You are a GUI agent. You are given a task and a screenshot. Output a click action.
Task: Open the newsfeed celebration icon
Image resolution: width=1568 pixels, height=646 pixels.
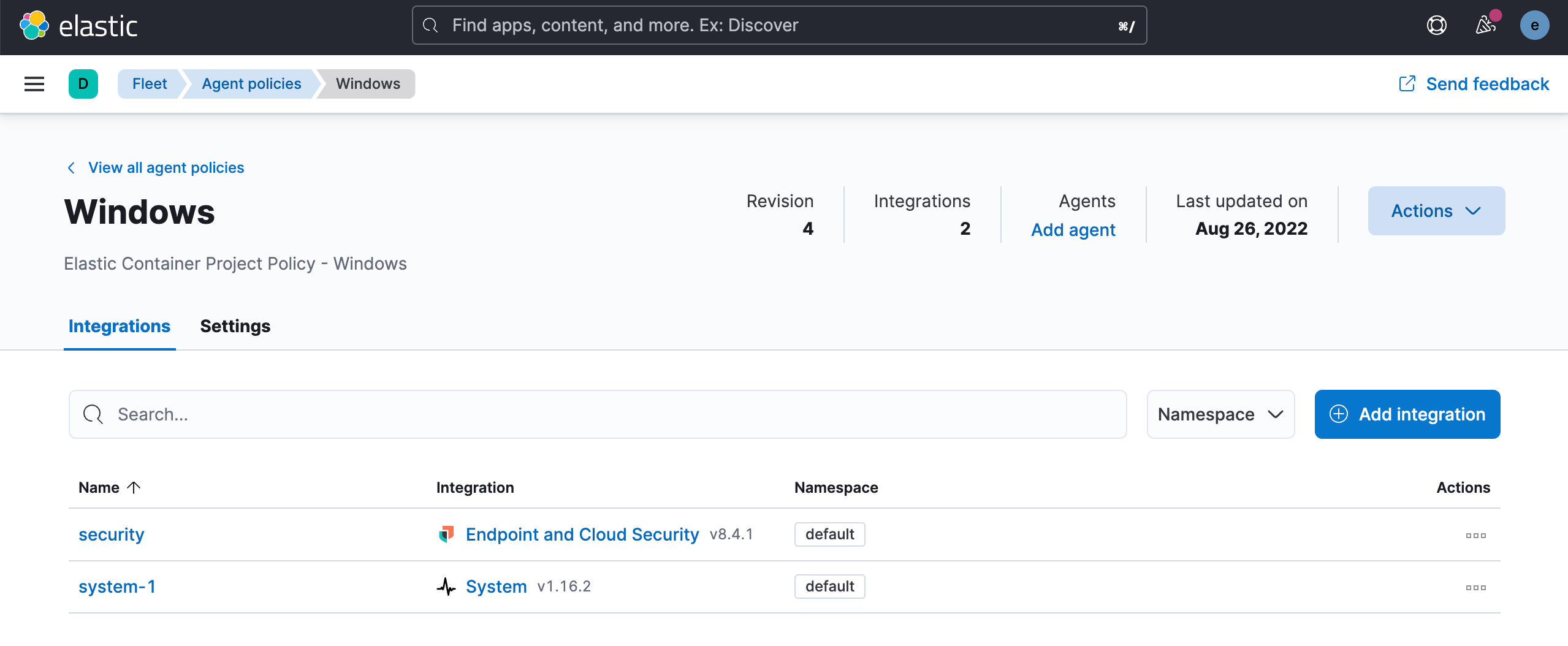point(1486,26)
